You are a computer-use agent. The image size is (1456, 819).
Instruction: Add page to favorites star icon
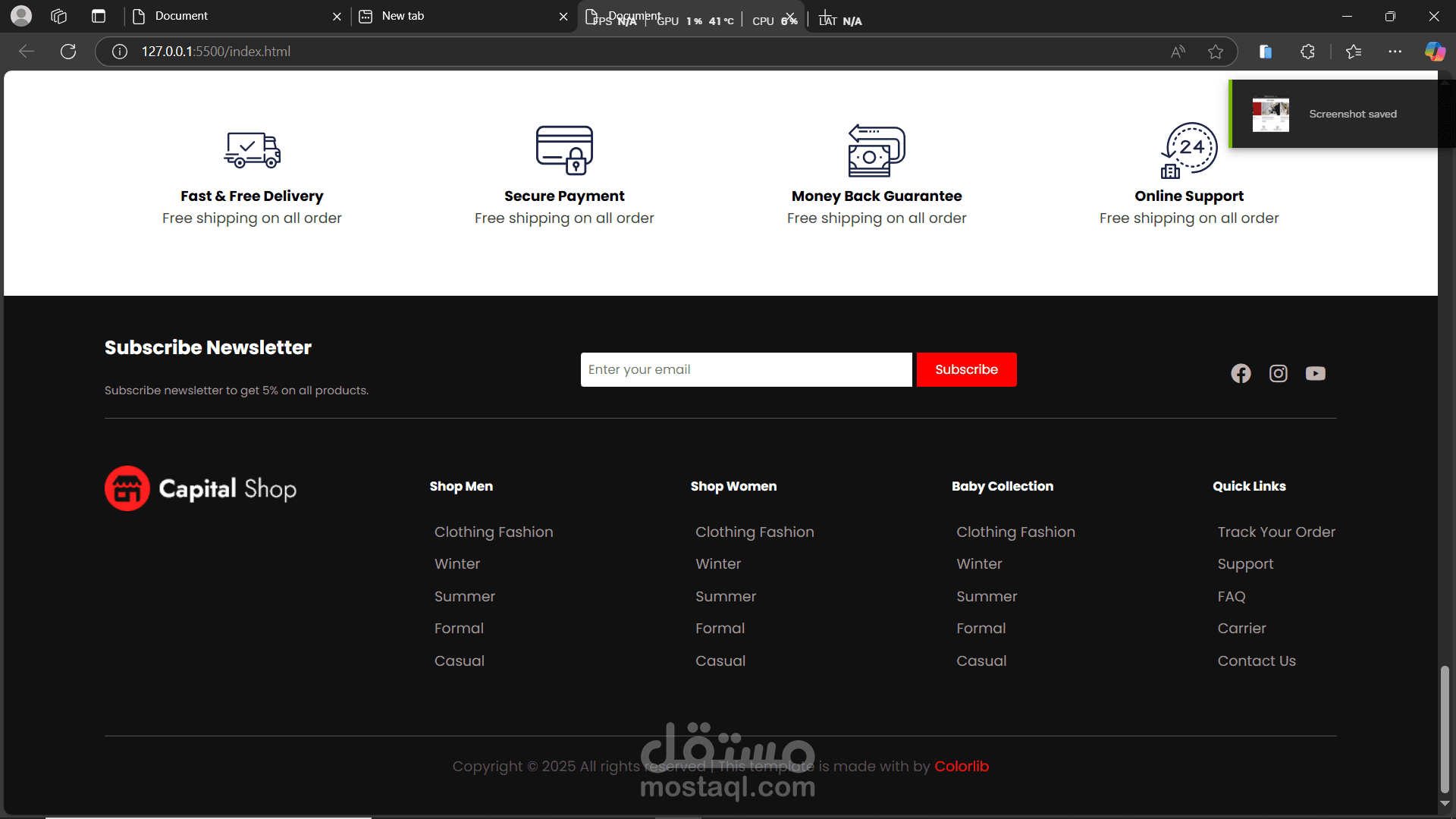click(1216, 52)
